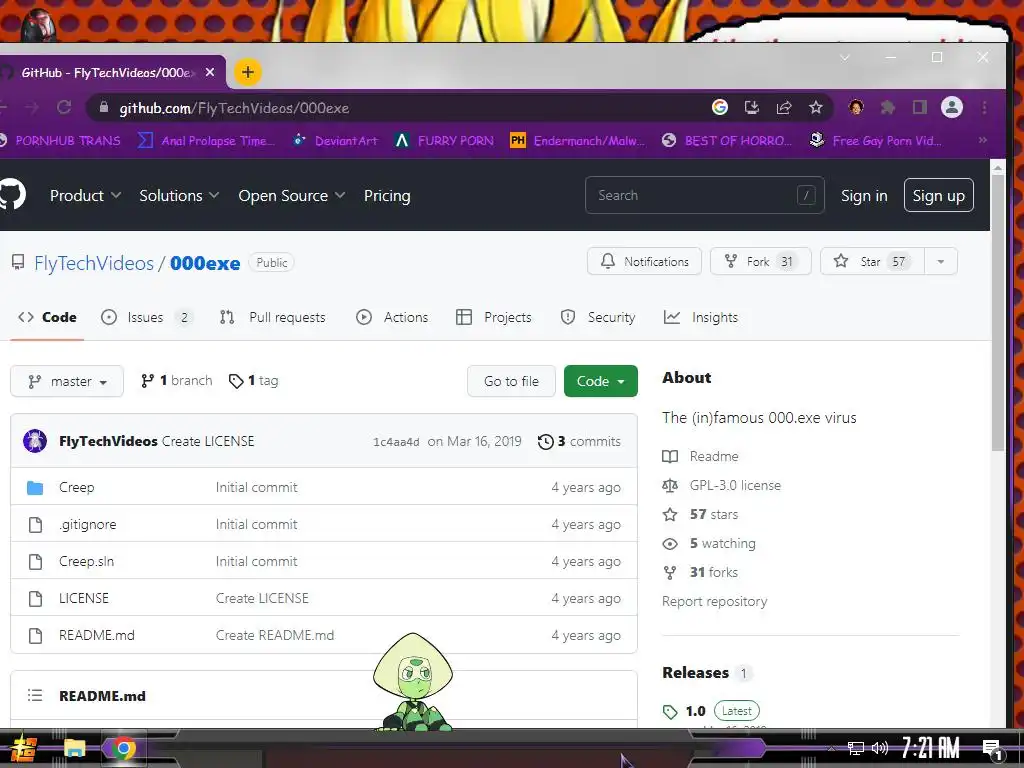View the 1 branch link

click(176, 381)
